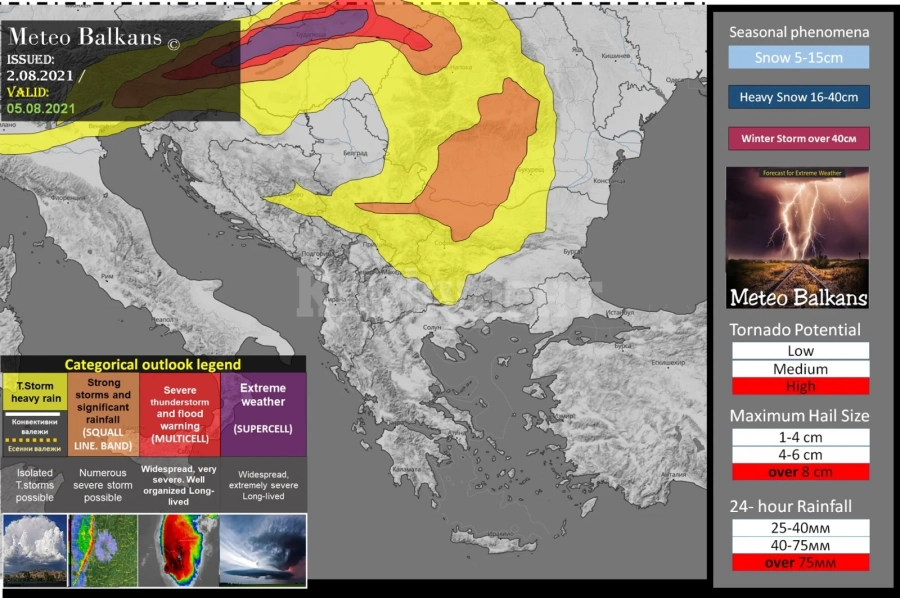This screenshot has width=900, height=598.
Task: Click the Widespread, very severe description
Action: [x=179, y=485]
